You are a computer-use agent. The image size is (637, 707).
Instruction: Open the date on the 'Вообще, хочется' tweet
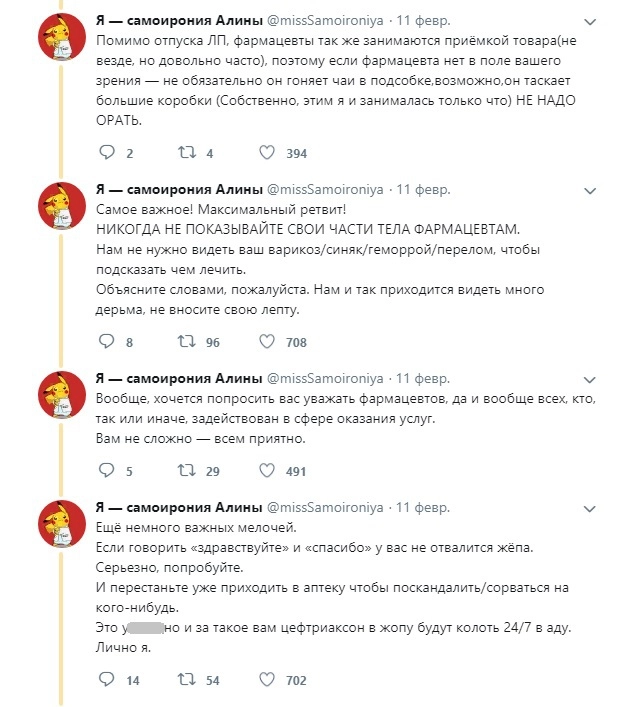(x=424, y=378)
